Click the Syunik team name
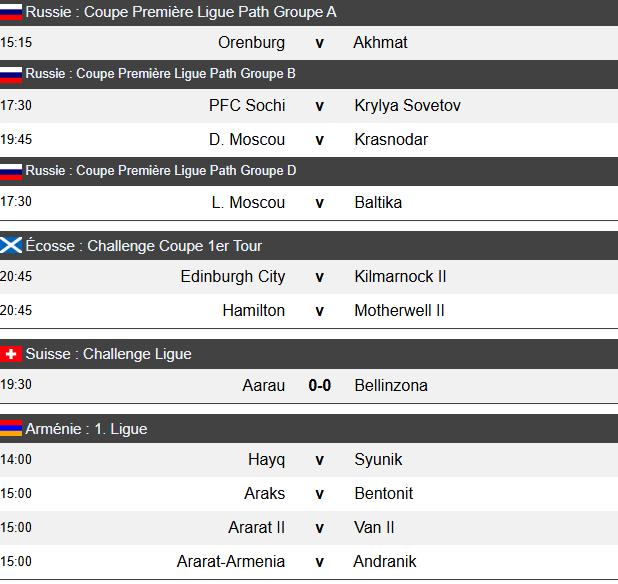This screenshot has height=584, width=618. (378, 460)
